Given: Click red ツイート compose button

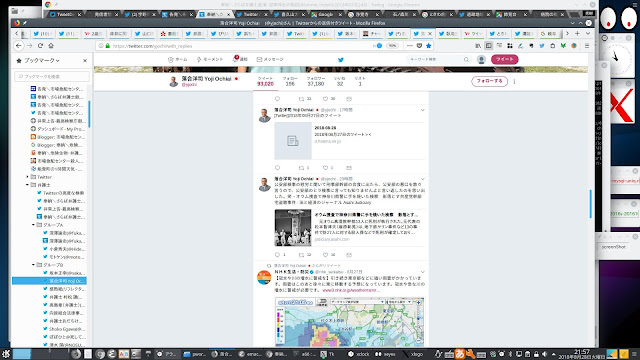Looking at the screenshot, I should [504, 60].
